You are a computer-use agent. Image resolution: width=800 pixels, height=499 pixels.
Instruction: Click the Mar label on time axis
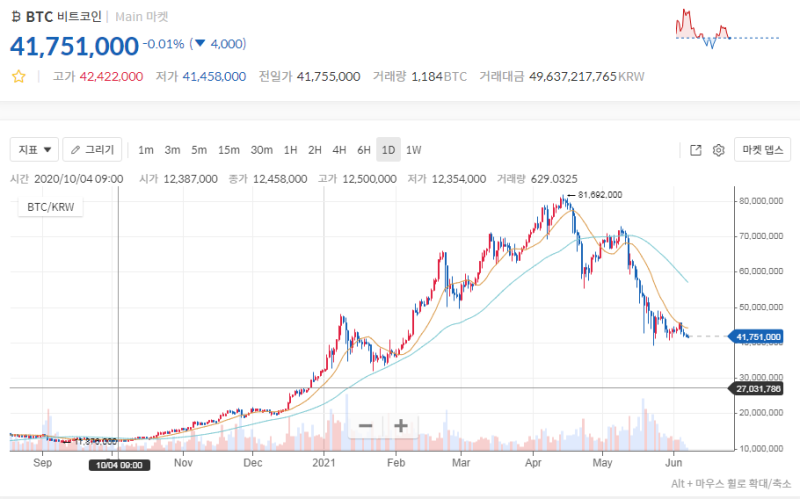461,463
